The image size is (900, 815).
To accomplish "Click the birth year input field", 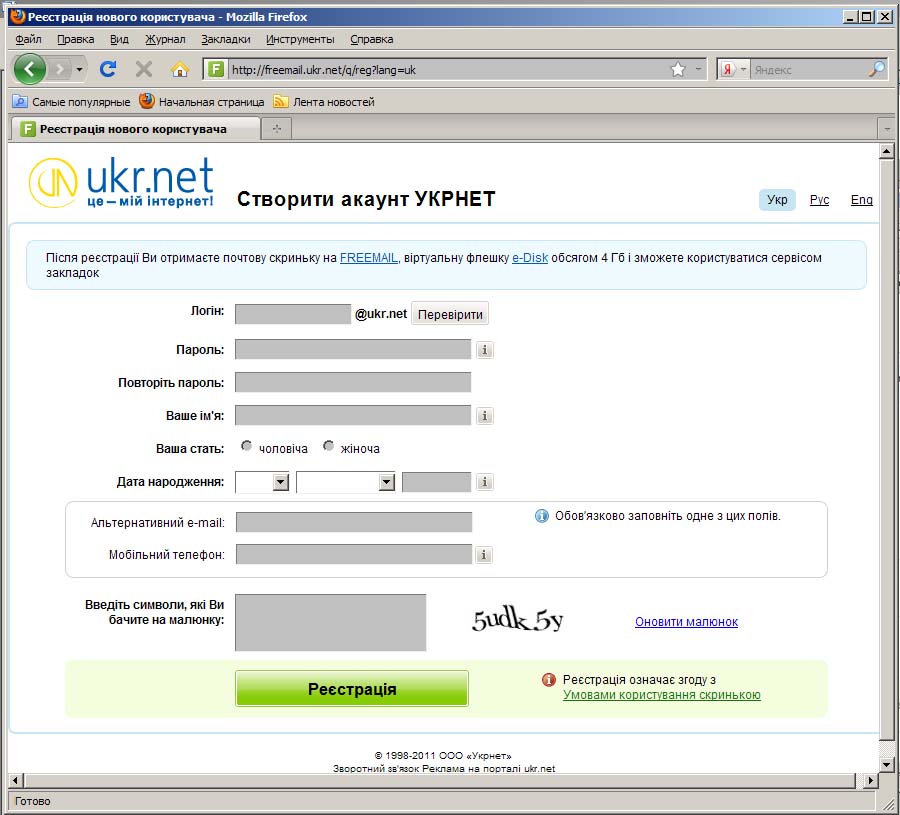I will point(437,482).
